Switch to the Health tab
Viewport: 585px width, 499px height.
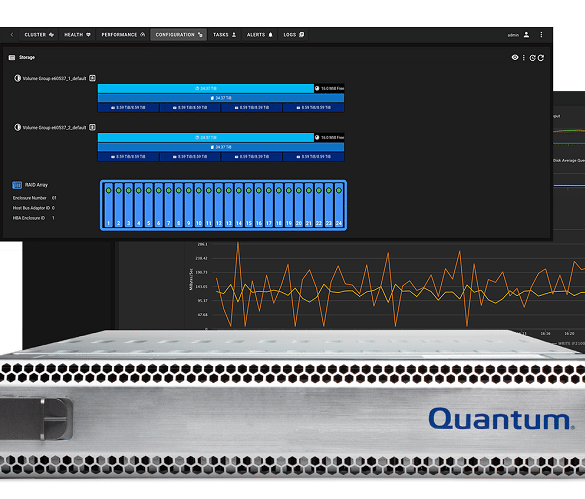pyautogui.click(x=77, y=35)
